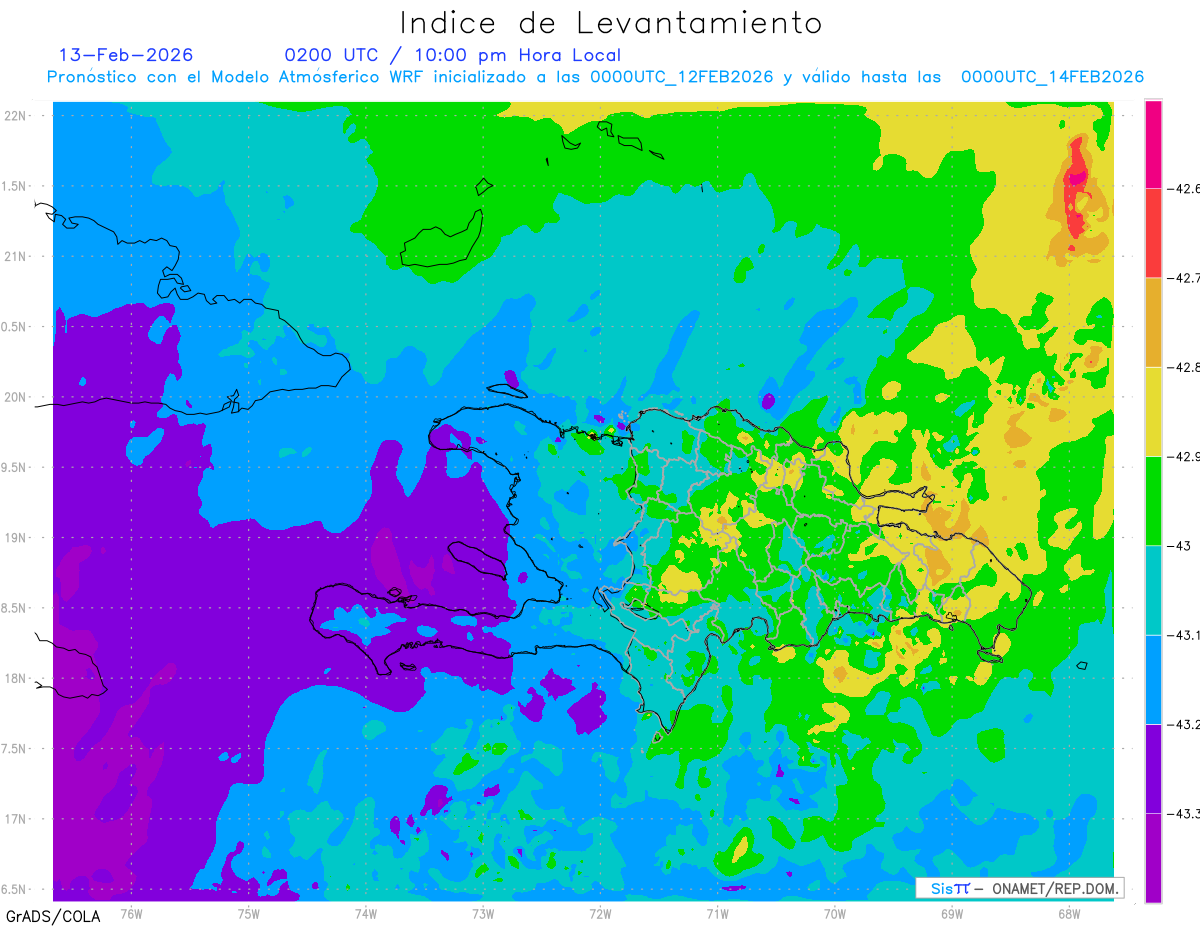Screen dimensions: 1200x927
Task: Click longitude label '76W'
Action: click(x=131, y=912)
